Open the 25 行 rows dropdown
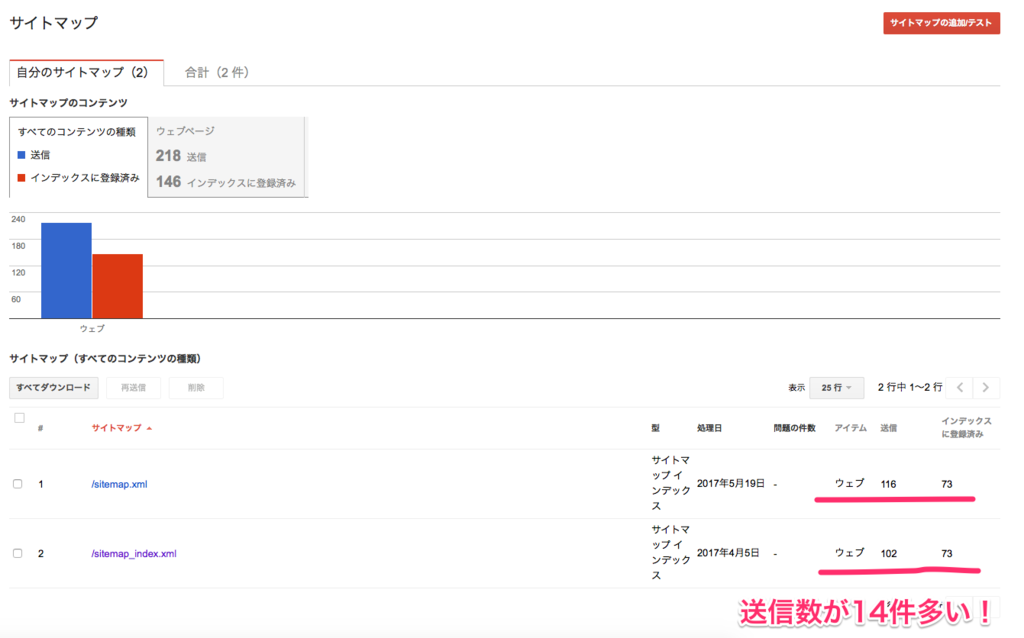This screenshot has height=638, width=1024. (837, 387)
